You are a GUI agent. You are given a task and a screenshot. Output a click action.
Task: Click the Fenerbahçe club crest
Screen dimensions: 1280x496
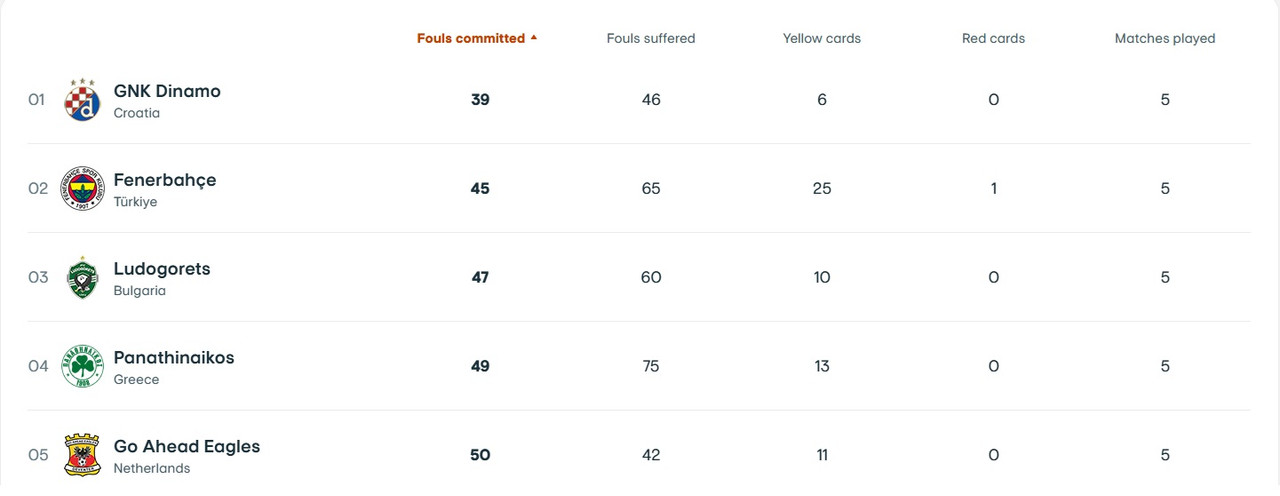82,188
